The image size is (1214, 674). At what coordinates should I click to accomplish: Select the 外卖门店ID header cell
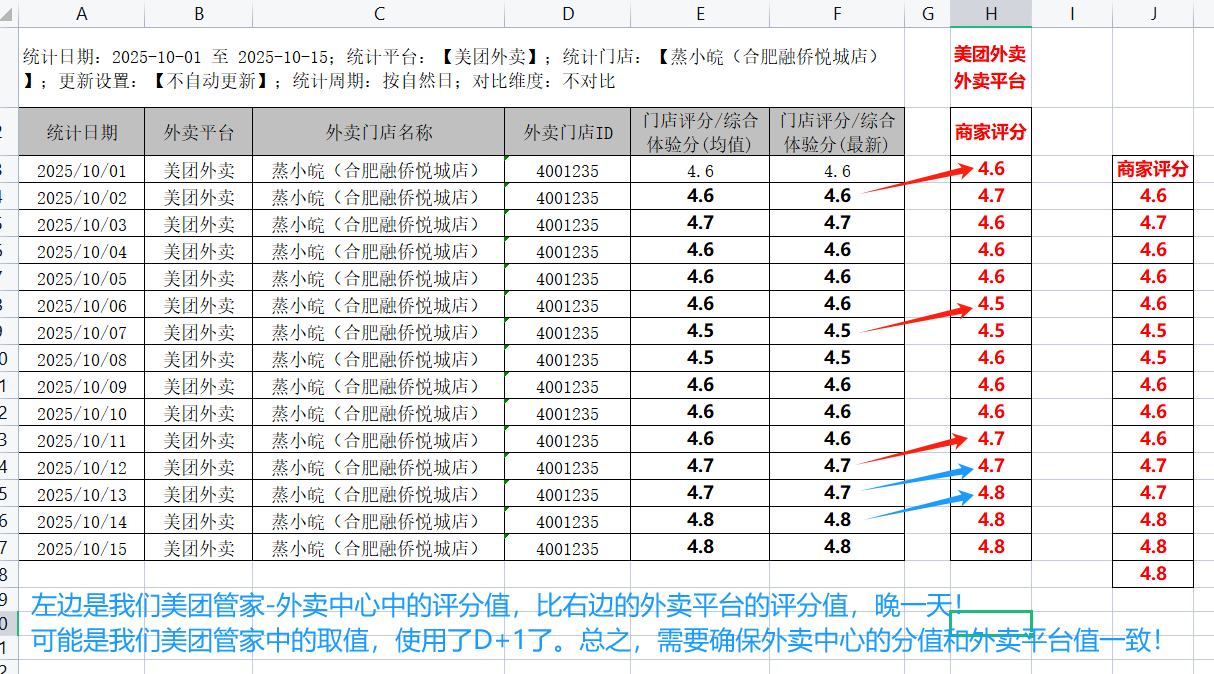click(567, 131)
